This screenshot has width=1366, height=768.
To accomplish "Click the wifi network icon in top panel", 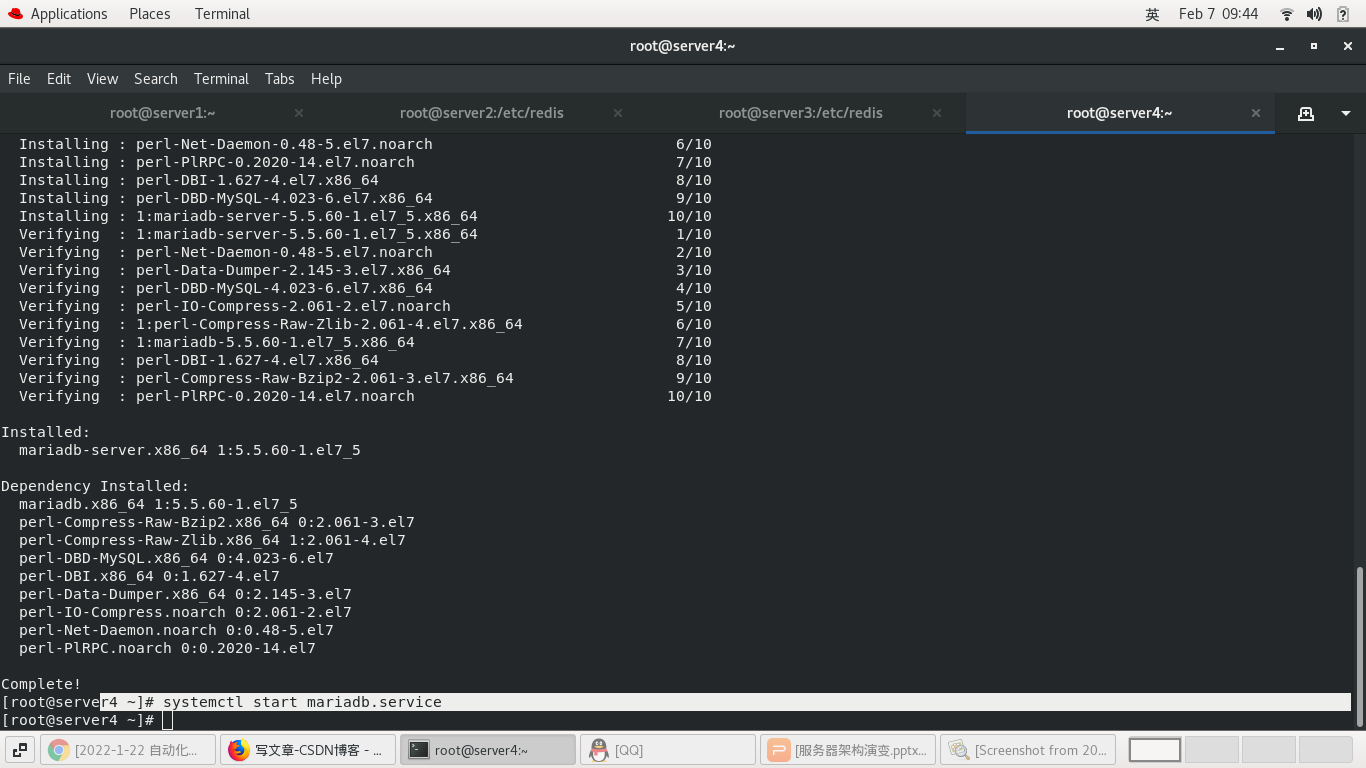I will (x=1286, y=14).
